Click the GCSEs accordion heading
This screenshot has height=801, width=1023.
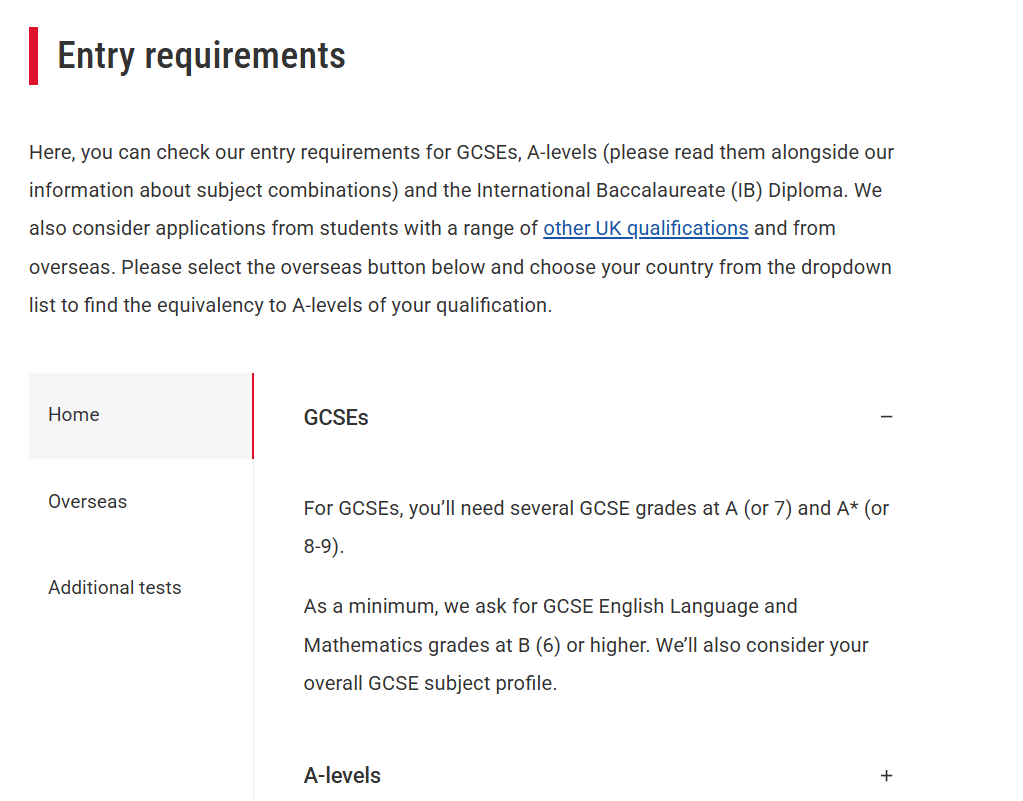click(x=336, y=418)
